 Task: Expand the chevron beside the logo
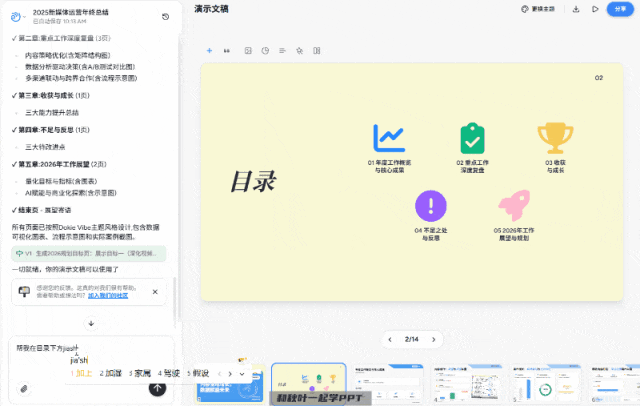pos(24,17)
